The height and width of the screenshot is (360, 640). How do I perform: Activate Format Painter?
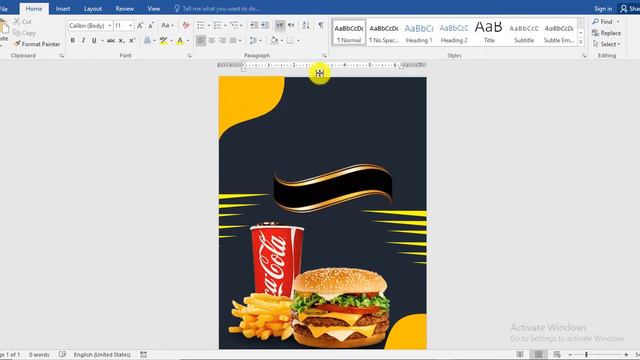point(37,44)
